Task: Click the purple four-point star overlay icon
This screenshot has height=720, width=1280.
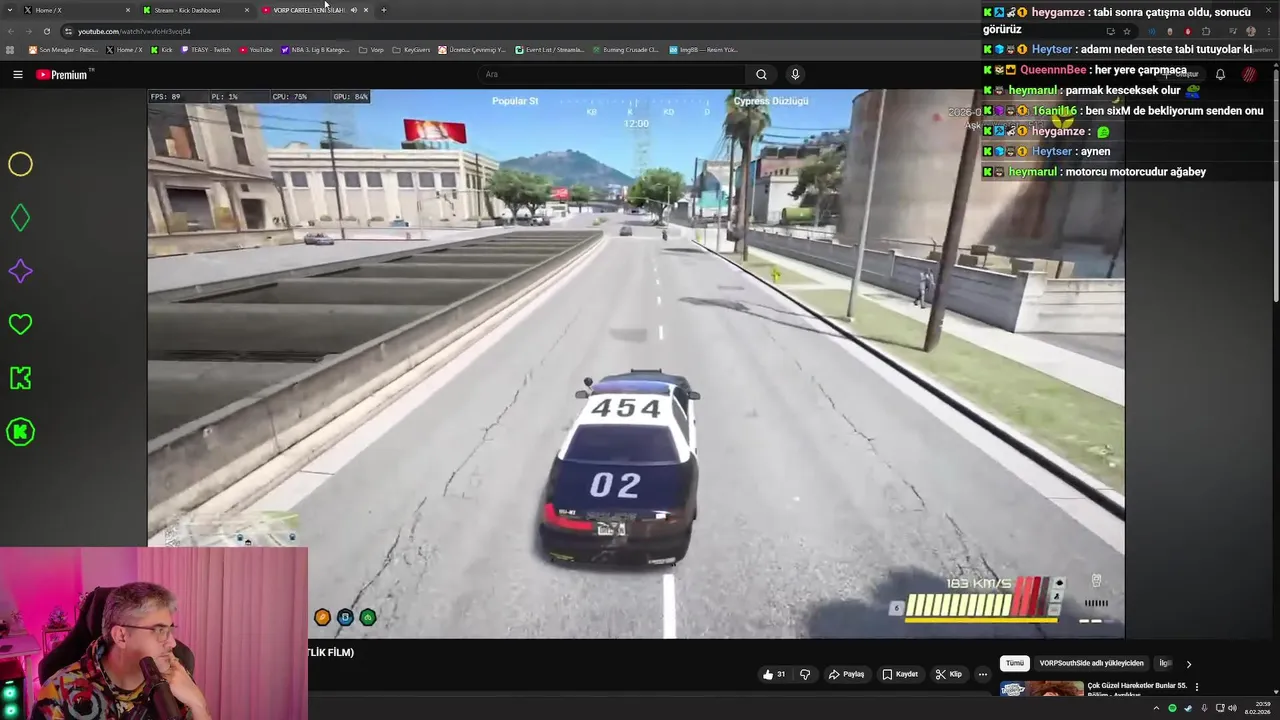Action: [20, 271]
